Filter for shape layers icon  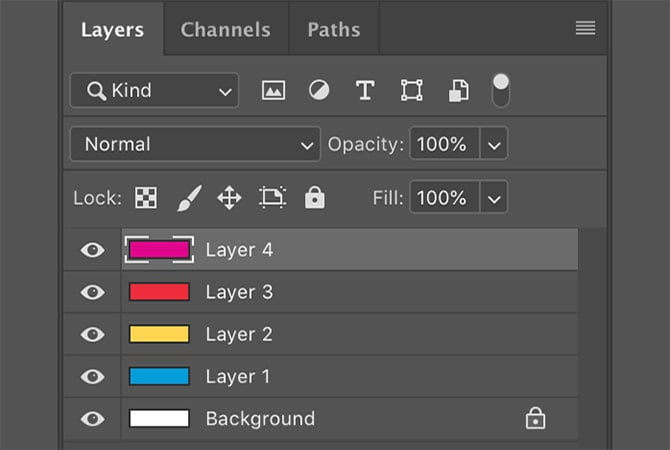[x=411, y=91]
